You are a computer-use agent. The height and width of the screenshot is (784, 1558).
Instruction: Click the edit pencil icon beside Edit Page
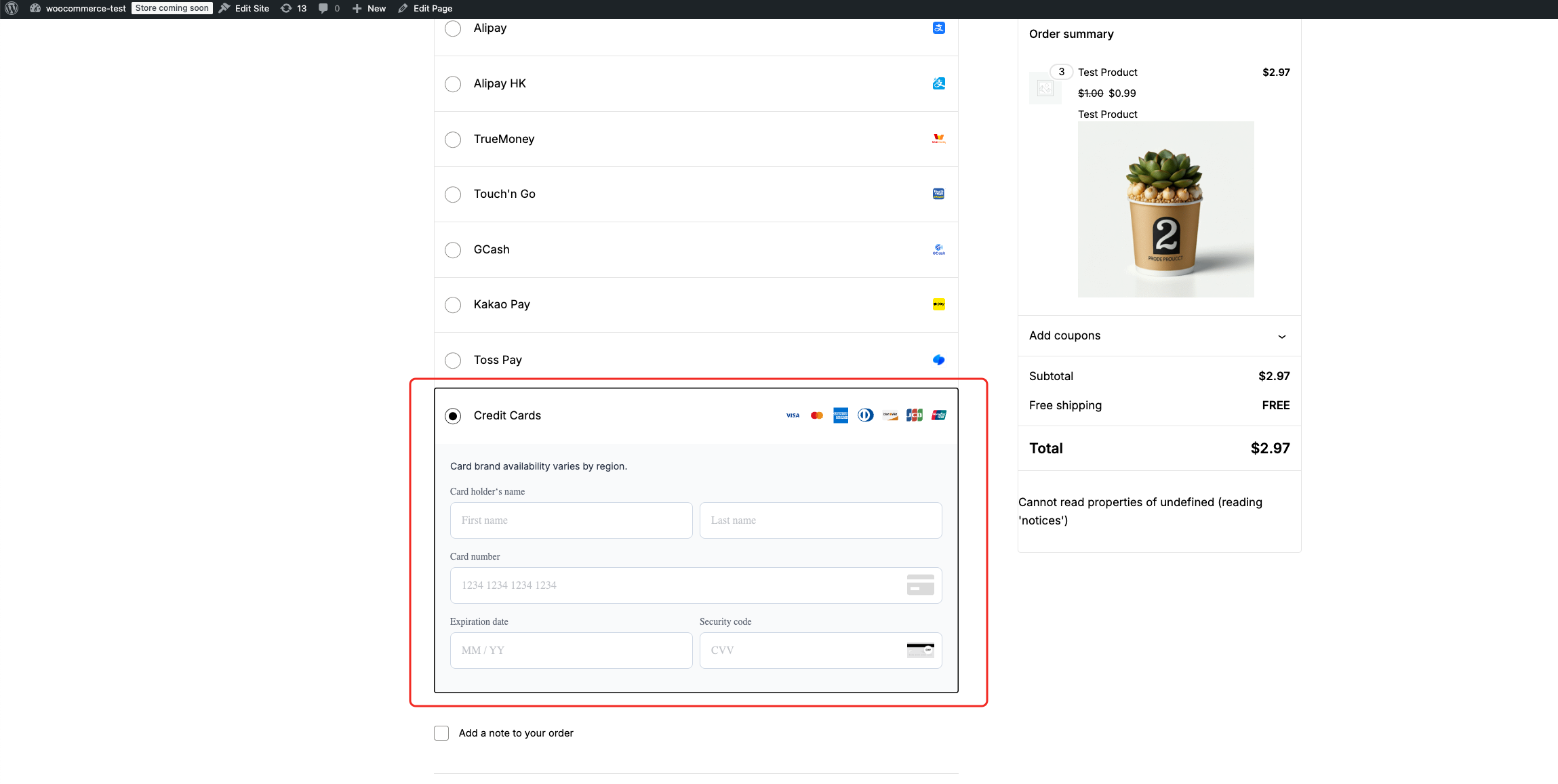pos(403,8)
